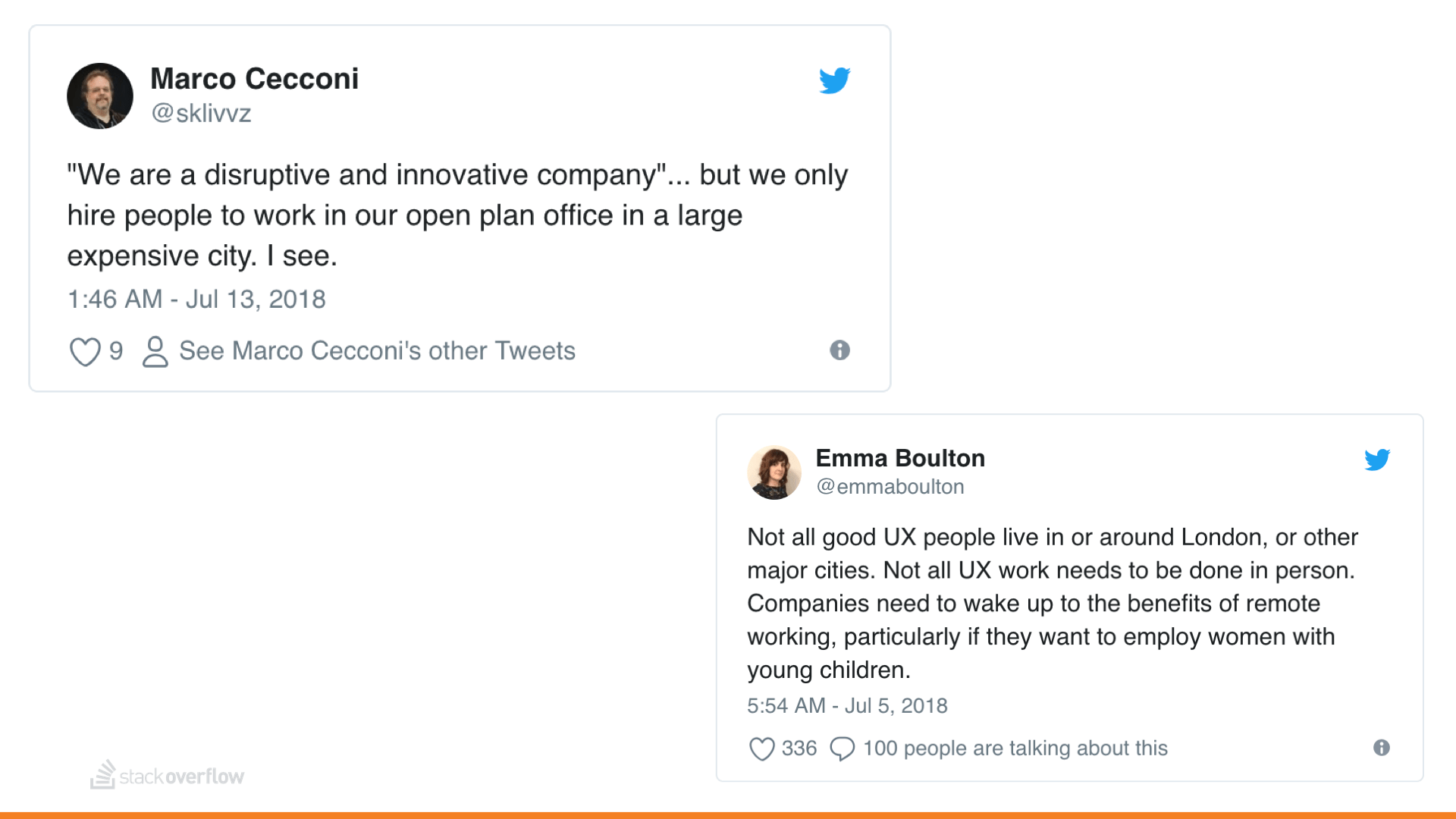Viewport: 1456px width, 819px height.
Task: Click the speech bubble reply icon
Action: (x=842, y=748)
